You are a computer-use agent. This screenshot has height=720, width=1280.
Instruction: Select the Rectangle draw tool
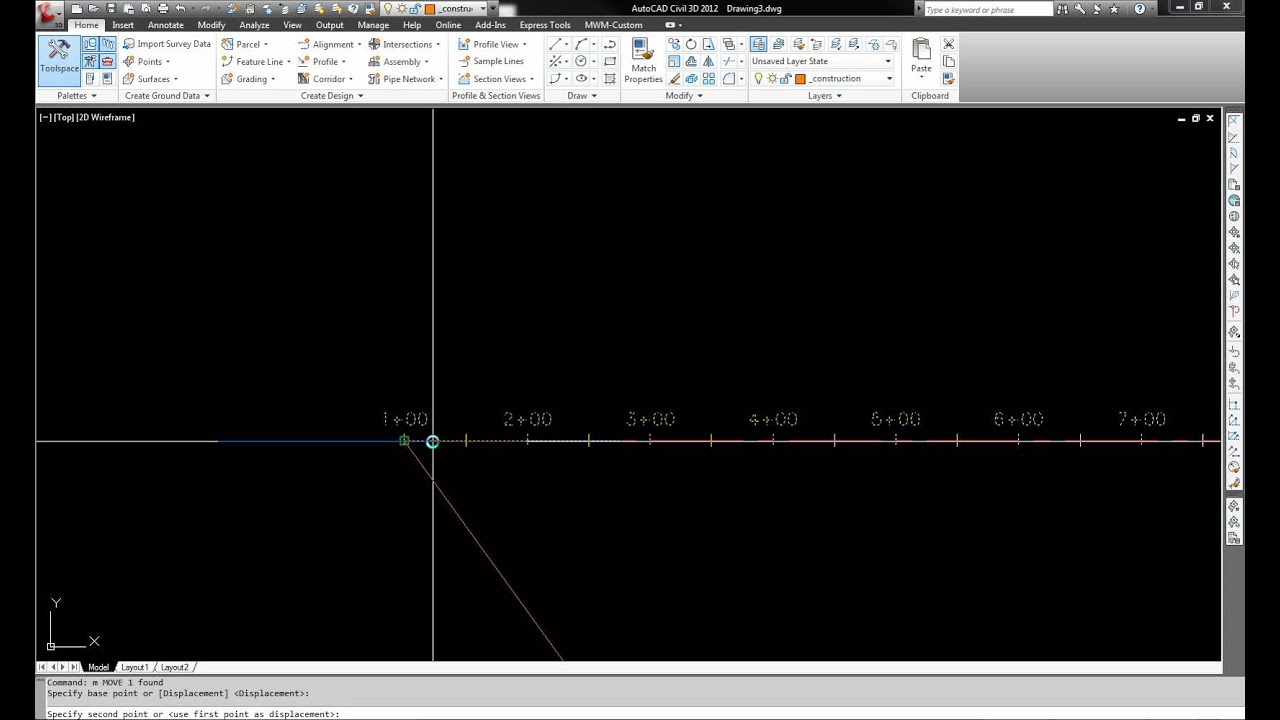tap(610, 61)
